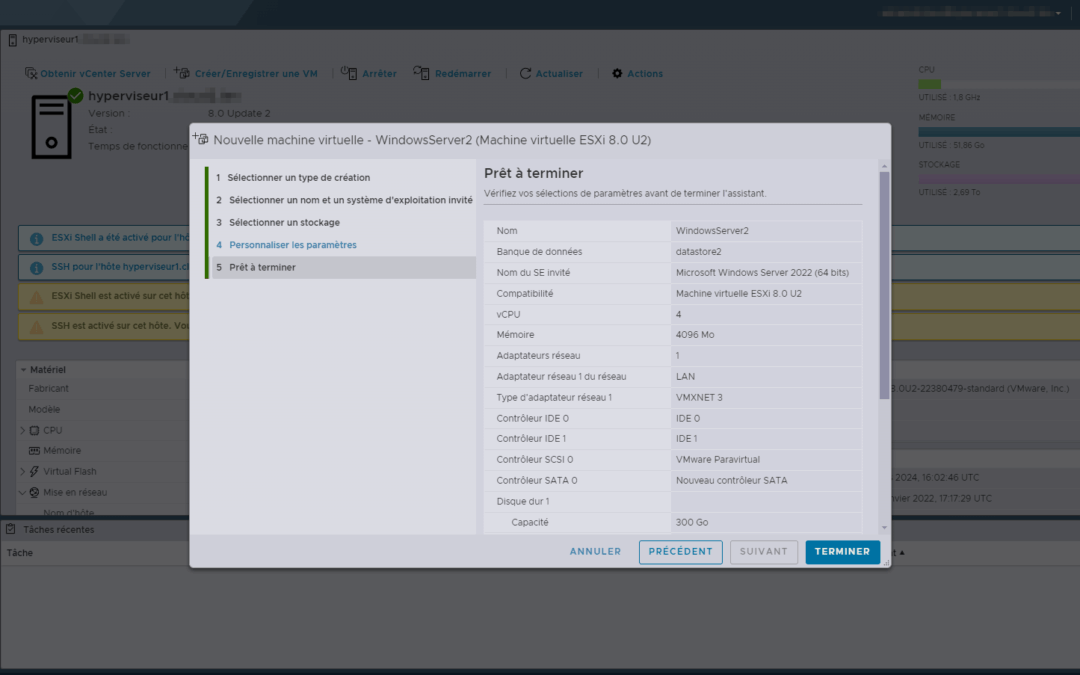Image resolution: width=1080 pixels, height=675 pixels.
Task: Click the green status check icon
Action: (x=76, y=96)
